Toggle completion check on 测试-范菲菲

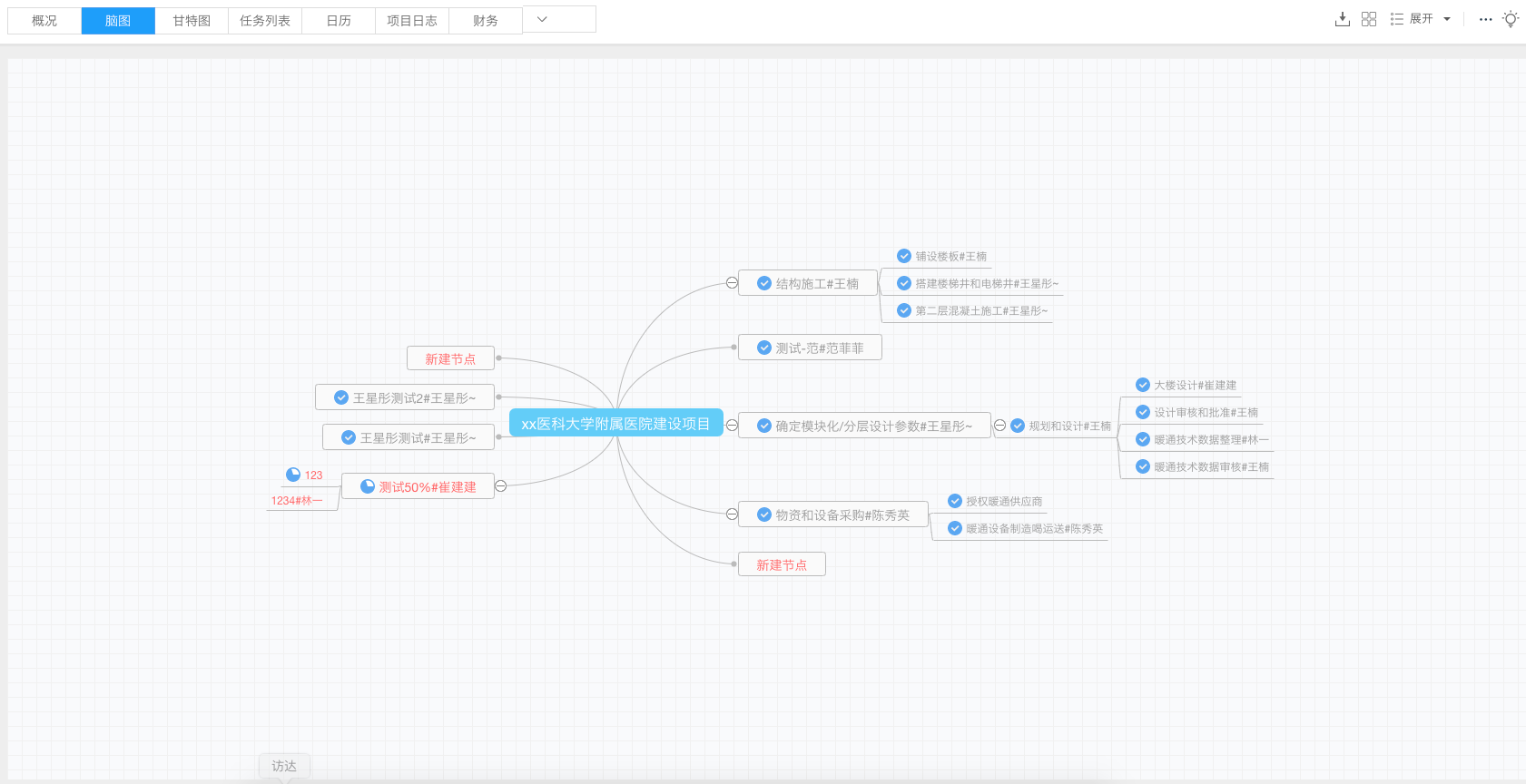coord(764,348)
